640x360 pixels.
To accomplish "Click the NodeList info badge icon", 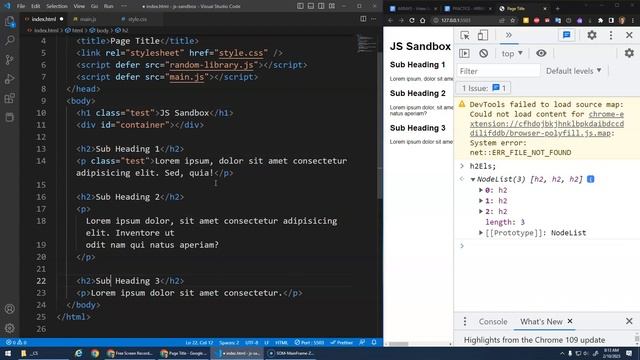I will 591,179.
